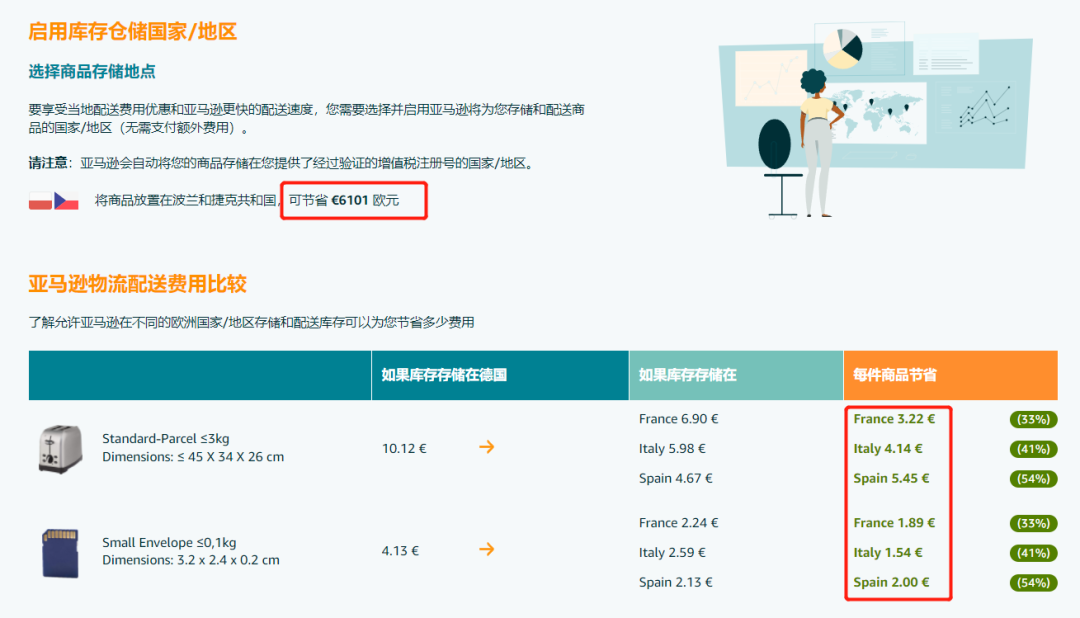Click the 请注意 notice line
The width and height of the screenshot is (1080, 618).
coord(283,163)
